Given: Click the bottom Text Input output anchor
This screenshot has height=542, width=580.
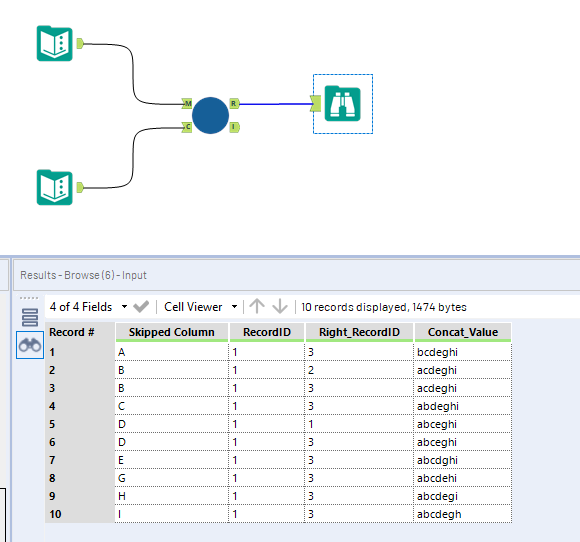Looking at the screenshot, I should coord(80,188).
